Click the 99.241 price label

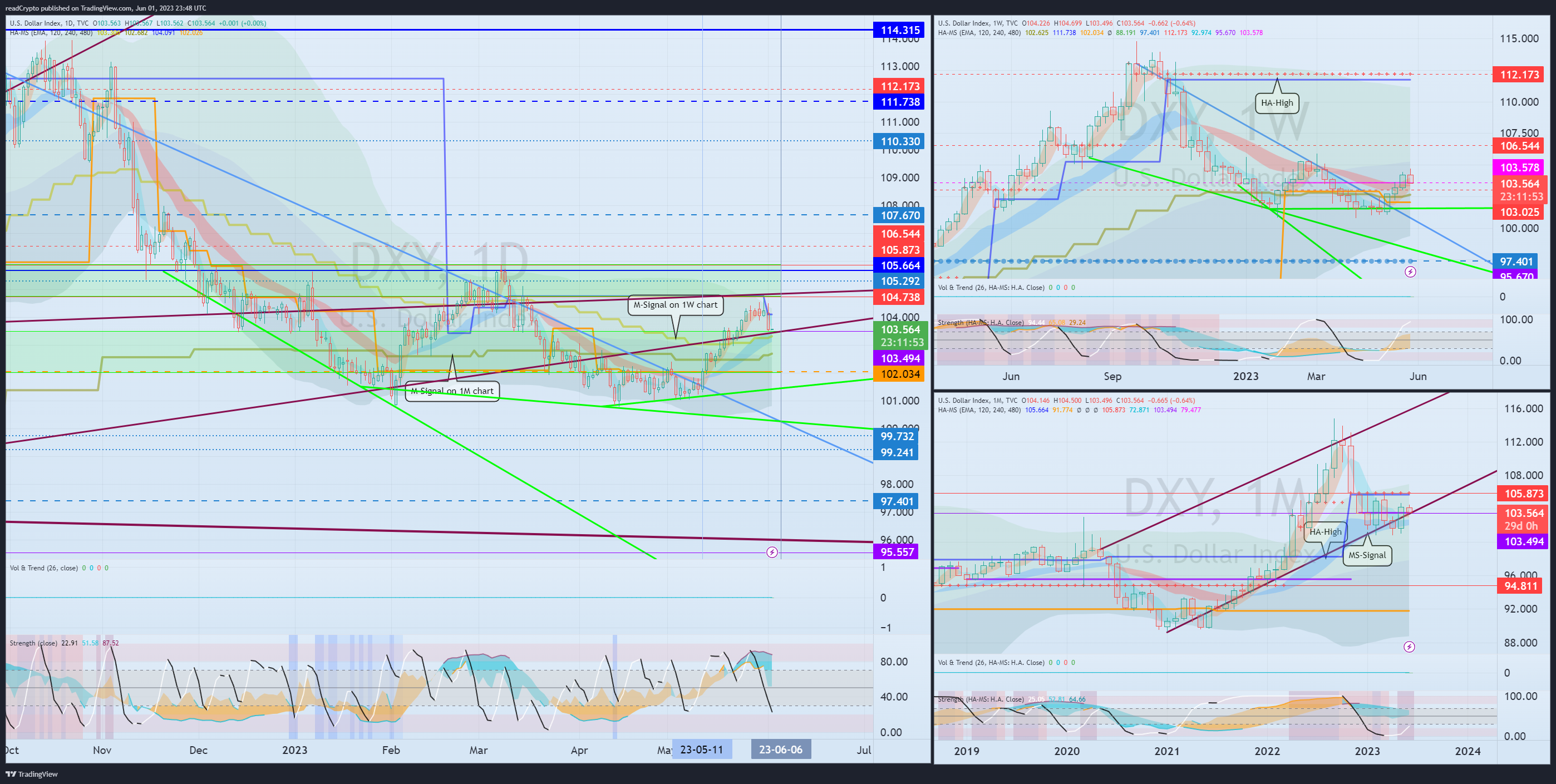[896, 452]
